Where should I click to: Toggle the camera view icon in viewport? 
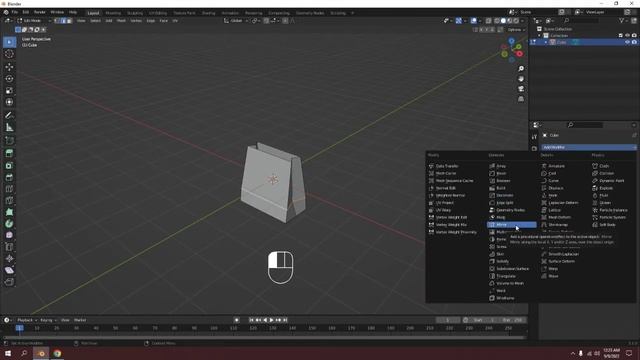[521, 89]
